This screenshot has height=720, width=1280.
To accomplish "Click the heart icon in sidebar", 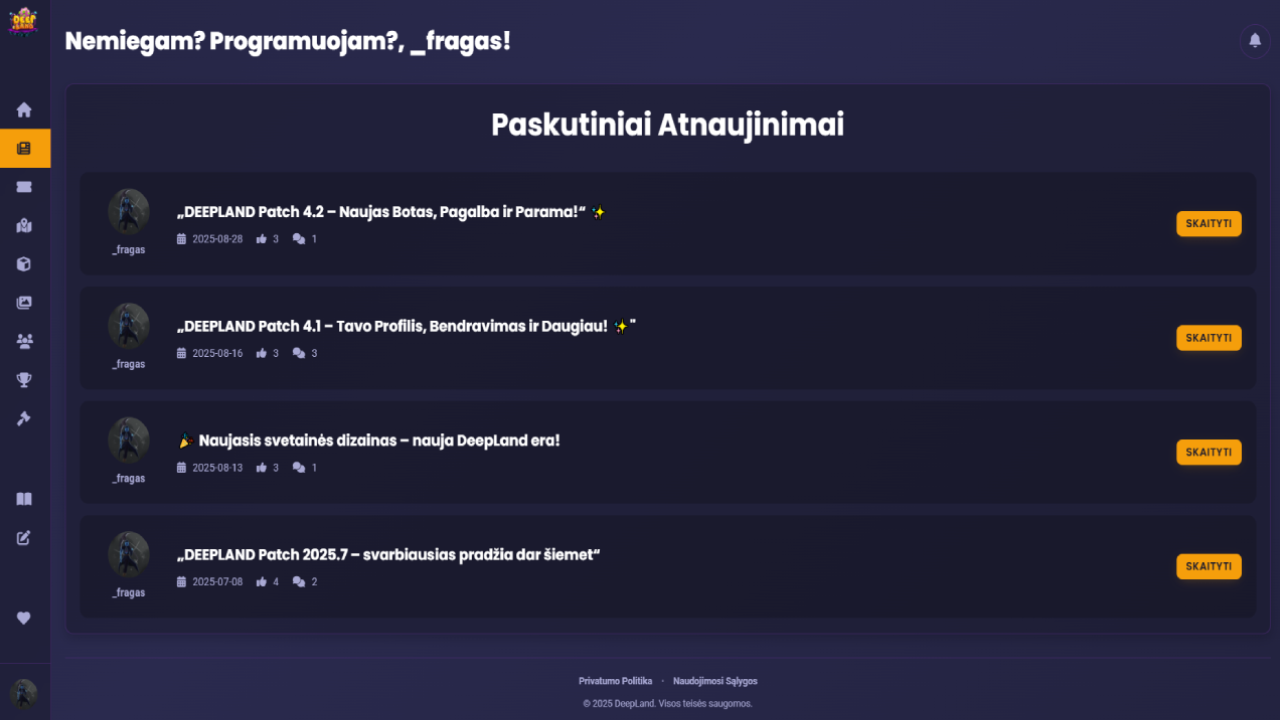I will tap(24, 618).
